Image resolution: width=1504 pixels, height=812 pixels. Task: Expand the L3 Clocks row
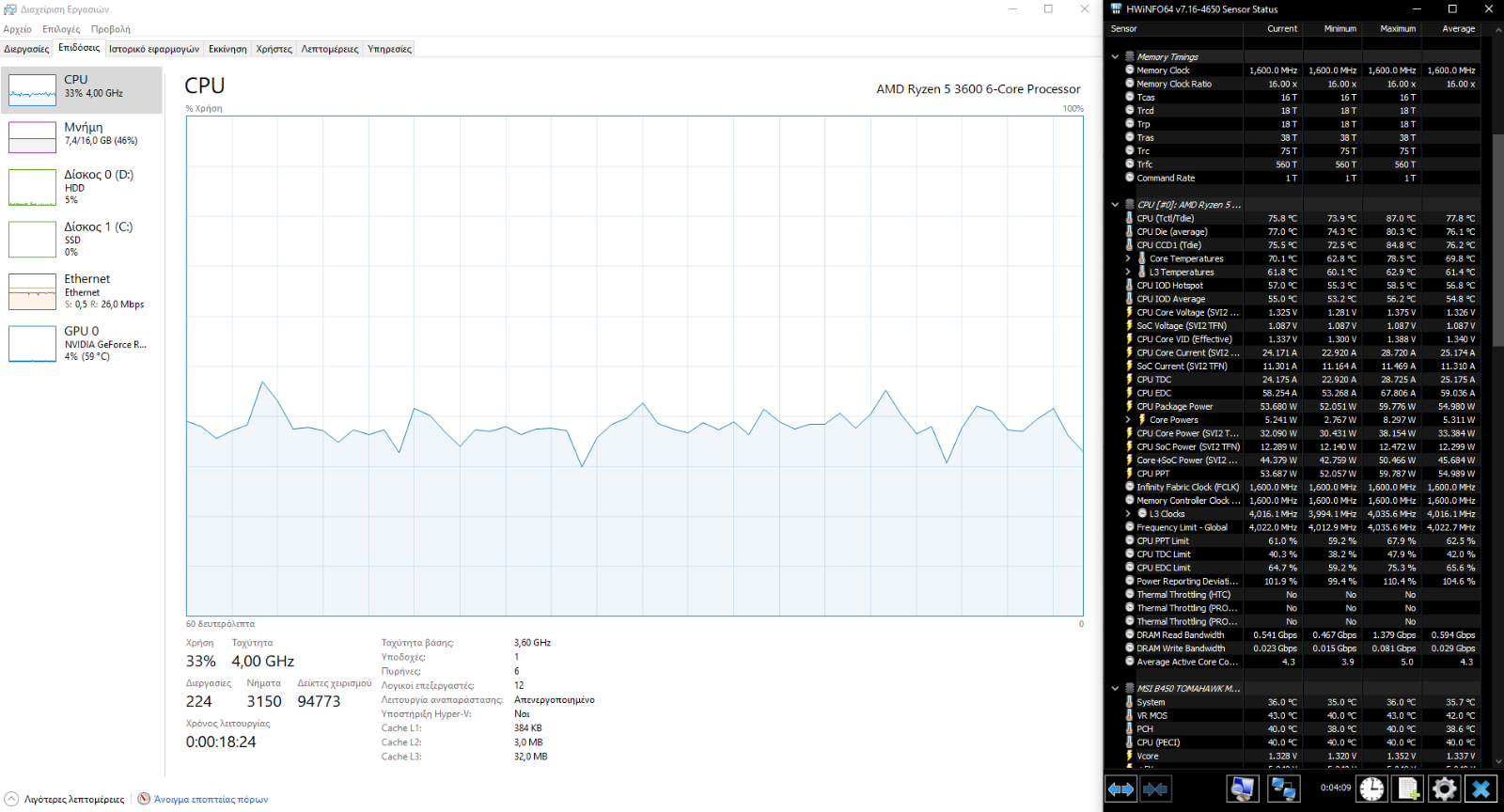[x=1128, y=514]
